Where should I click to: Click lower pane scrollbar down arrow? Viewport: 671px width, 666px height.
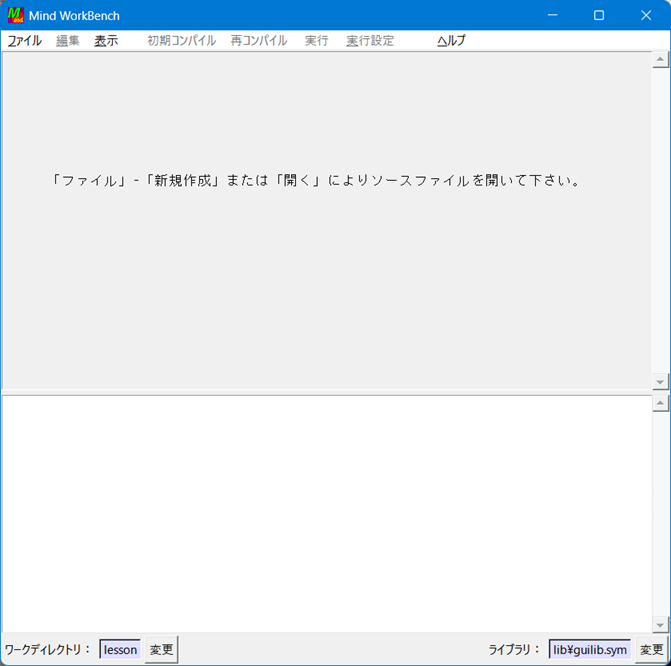pos(660,625)
